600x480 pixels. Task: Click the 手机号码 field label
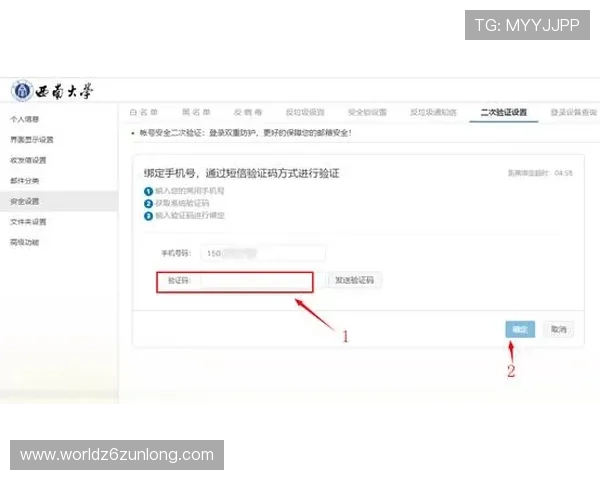point(176,253)
